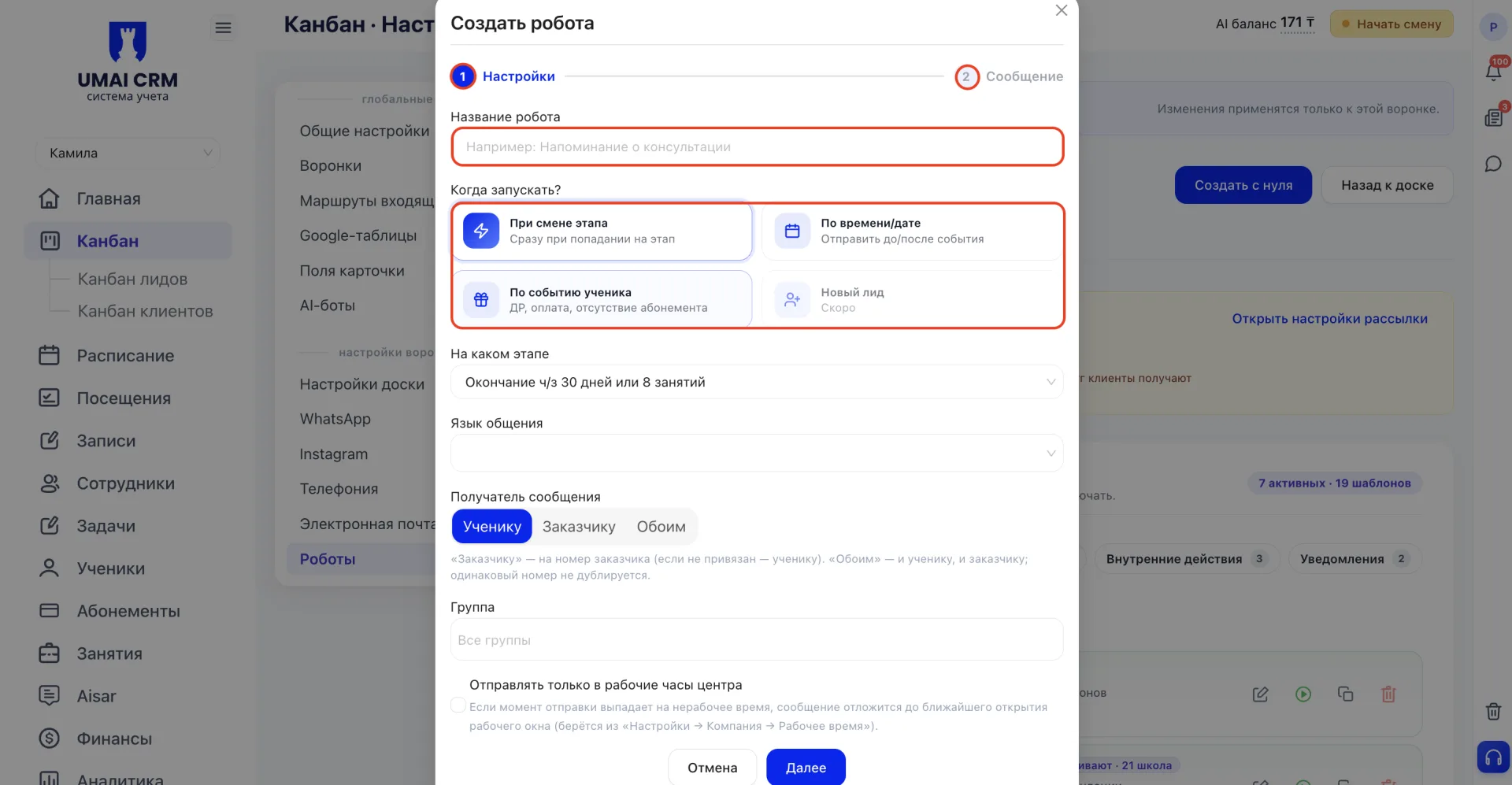Viewport: 1512px width, 785px height.
Task: Choose the По времени/дате trigger card
Action: 911,231
